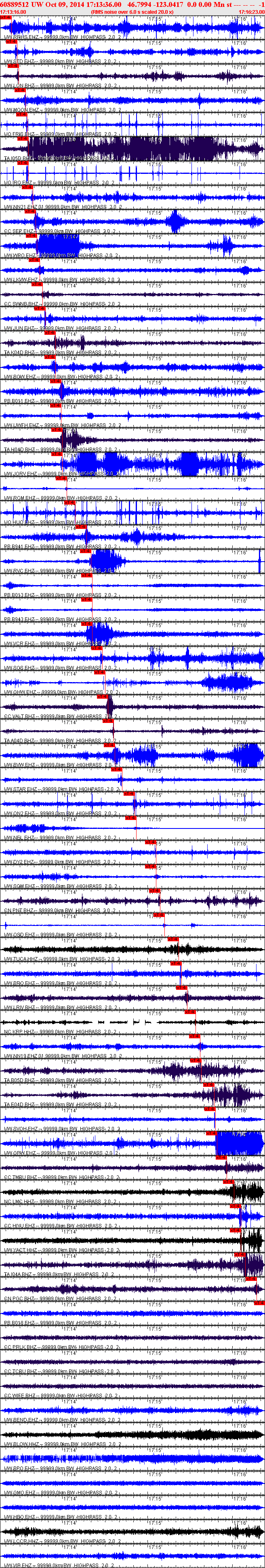Image resolution: width=265 pixels, height=1568 pixels.
Task: Select the PB.B018 EHZ station label
Action: pyautogui.click(x=61, y=1323)
